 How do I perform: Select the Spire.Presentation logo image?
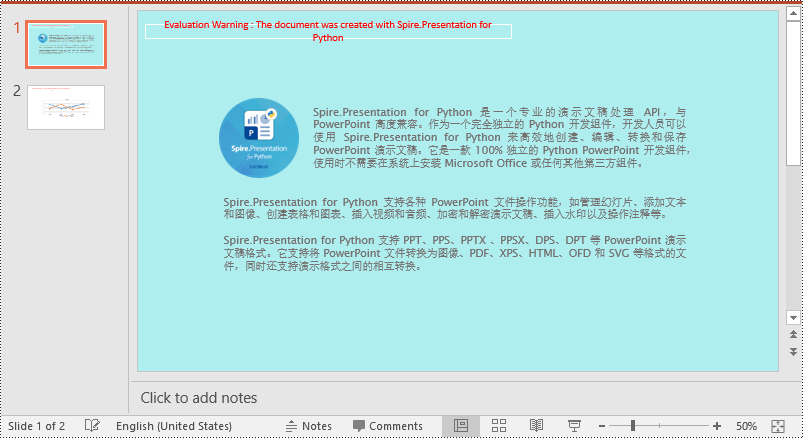tap(259, 138)
